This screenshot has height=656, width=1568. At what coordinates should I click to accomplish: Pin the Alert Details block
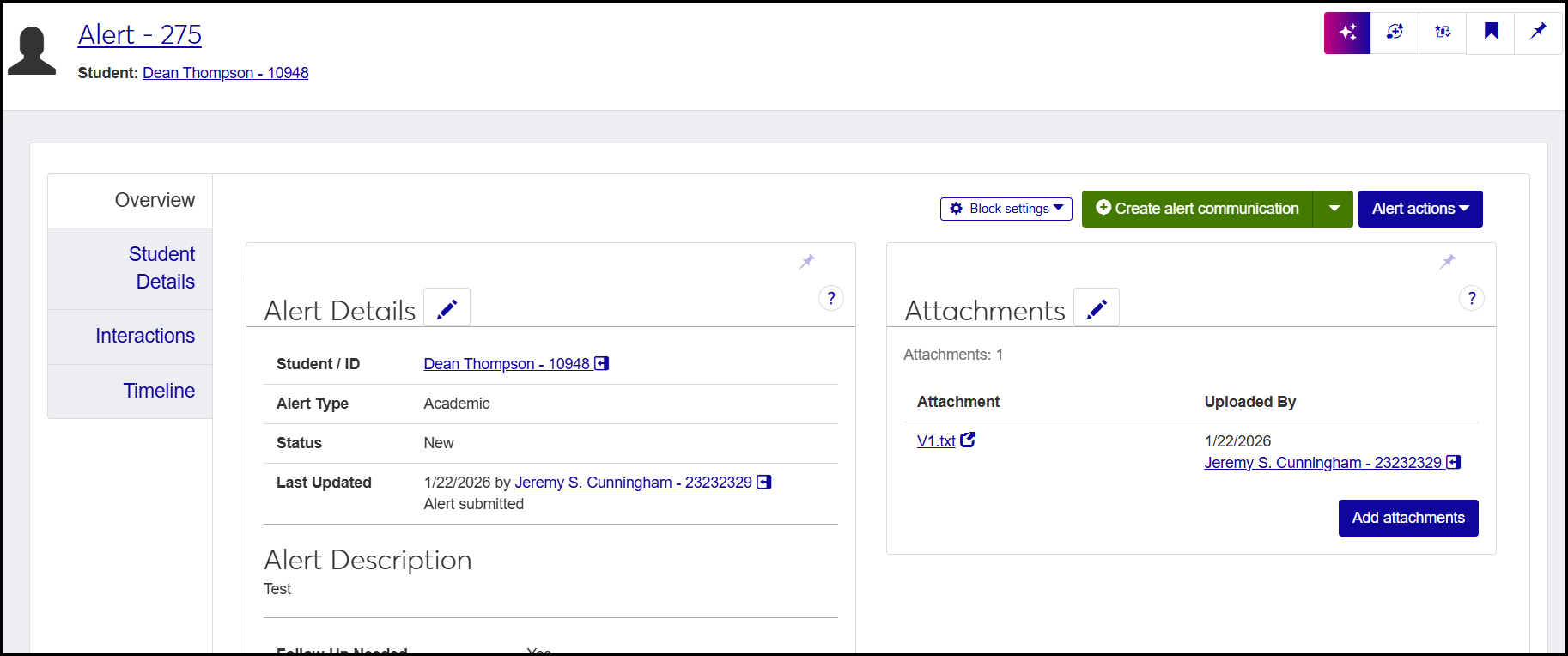tap(807, 262)
